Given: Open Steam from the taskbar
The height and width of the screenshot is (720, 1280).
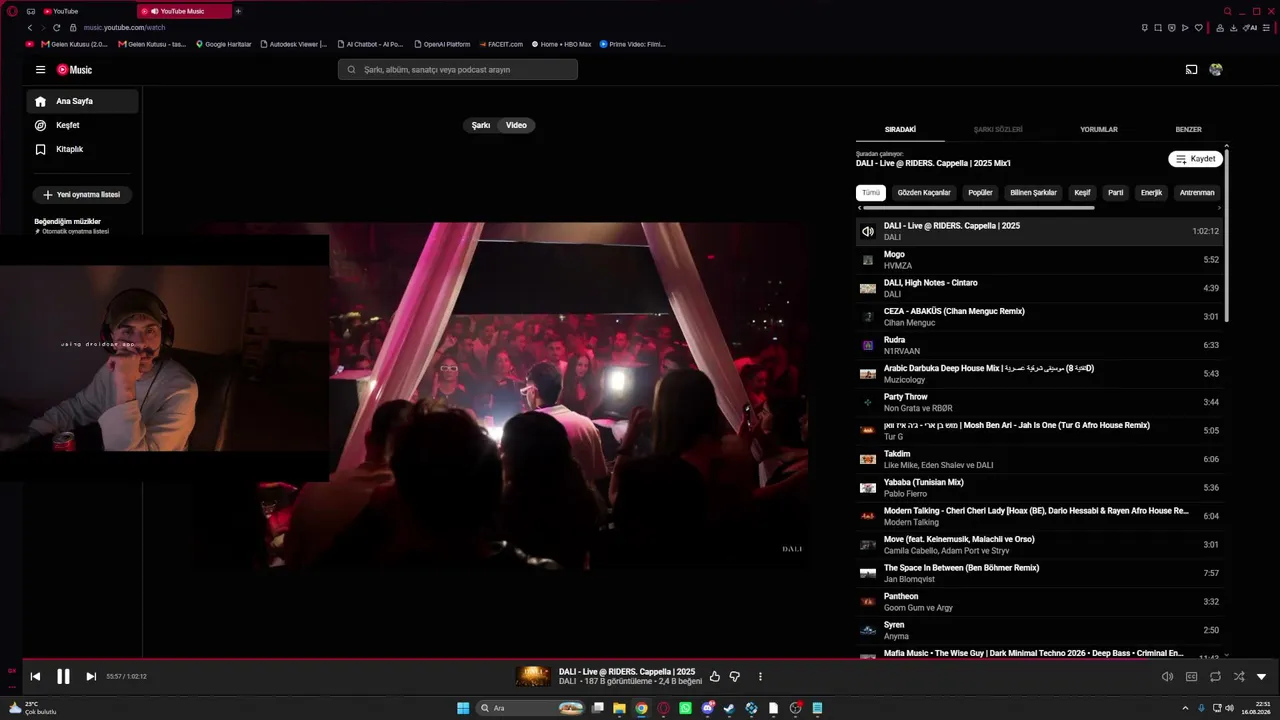Looking at the screenshot, I should click(x=729, y=708).
